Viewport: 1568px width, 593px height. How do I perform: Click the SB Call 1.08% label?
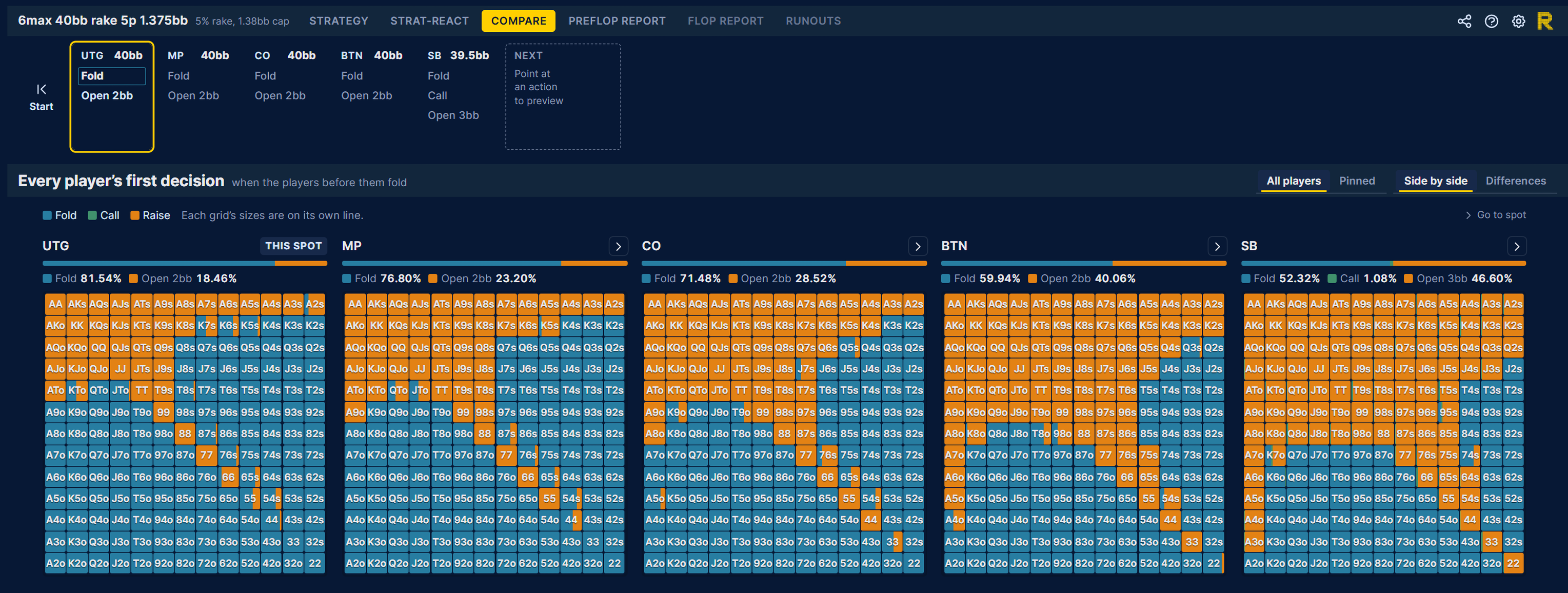click(1362, 278)
